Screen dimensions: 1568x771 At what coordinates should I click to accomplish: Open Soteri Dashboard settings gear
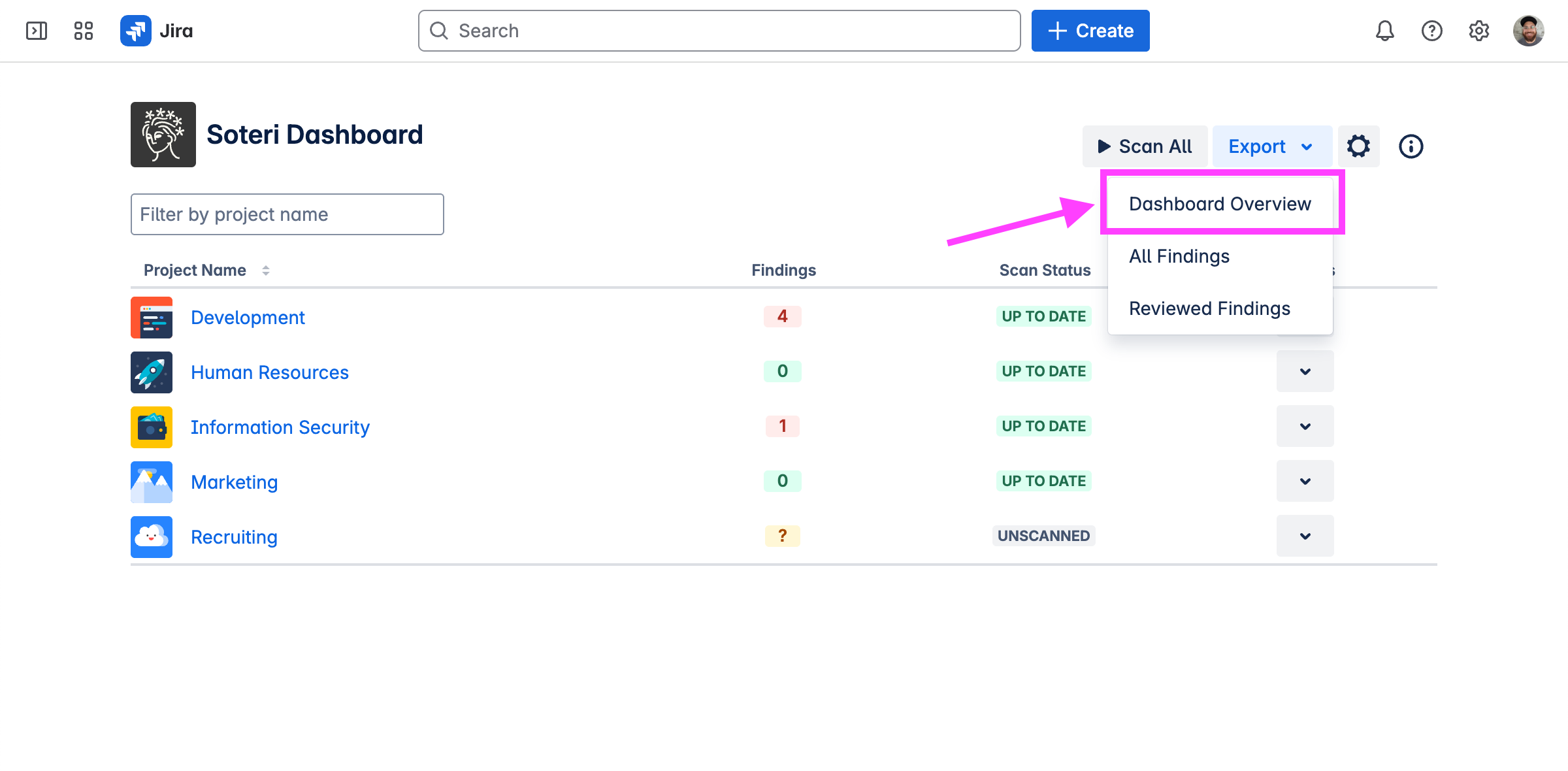click(x=1358, y=146)
